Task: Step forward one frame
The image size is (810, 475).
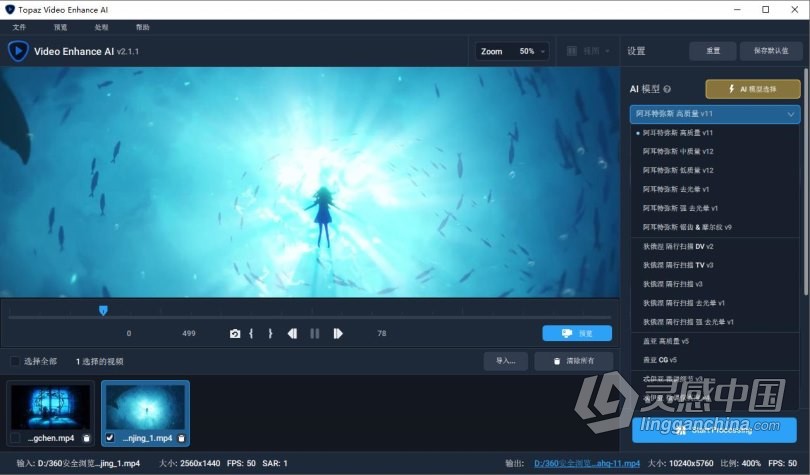Action: point(338,334)
